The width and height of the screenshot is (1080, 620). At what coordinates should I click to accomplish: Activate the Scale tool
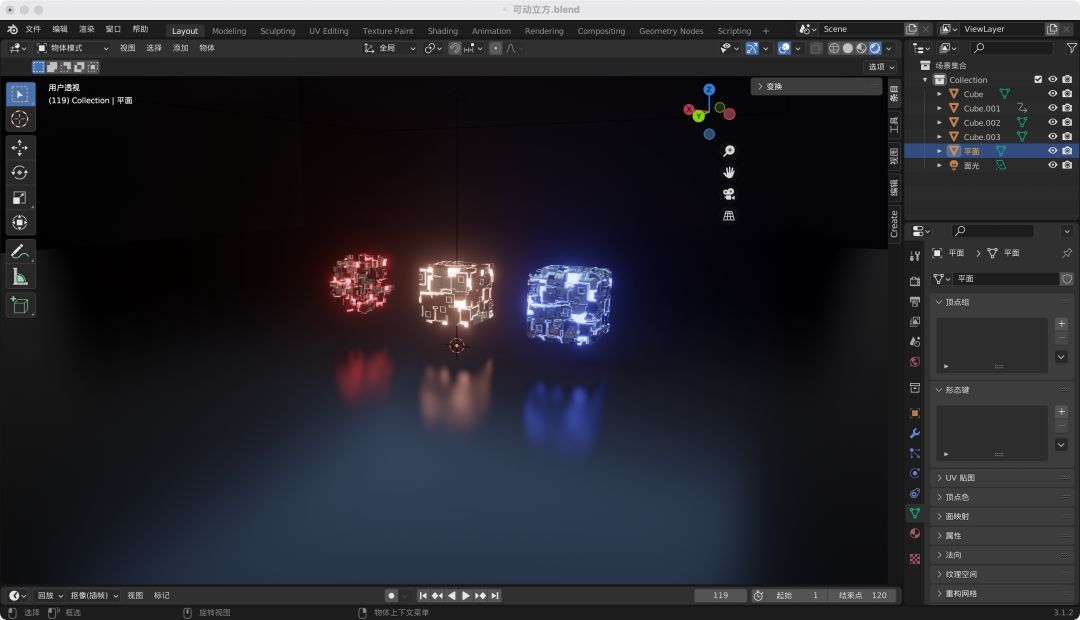click(20, 198)
